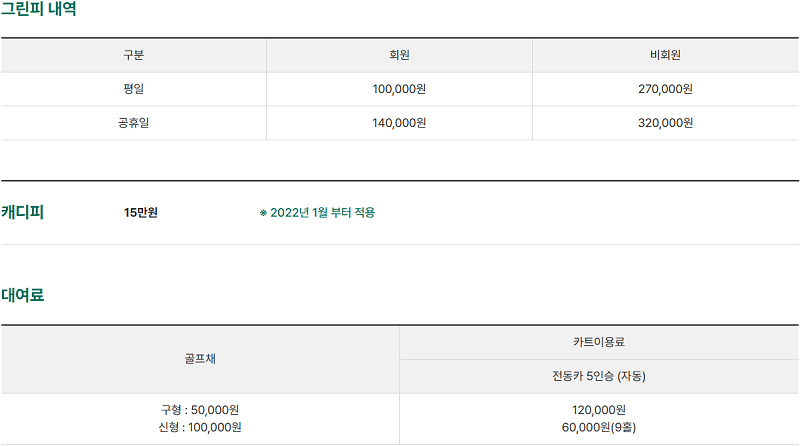Click the 전동카 5인승 (자동) subheader
This screenshot has width=800, height=446.
tap(599, 376)
